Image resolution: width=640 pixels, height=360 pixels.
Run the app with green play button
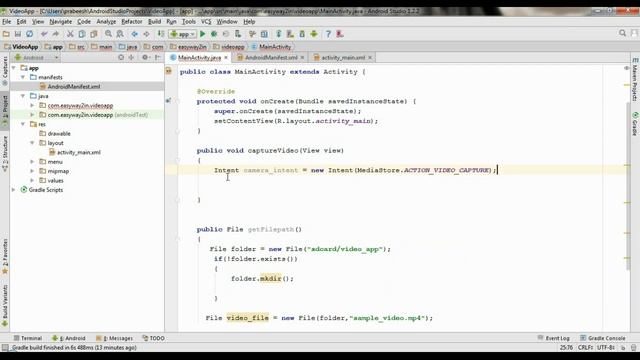pyautogui.click(x=202, y=34)
